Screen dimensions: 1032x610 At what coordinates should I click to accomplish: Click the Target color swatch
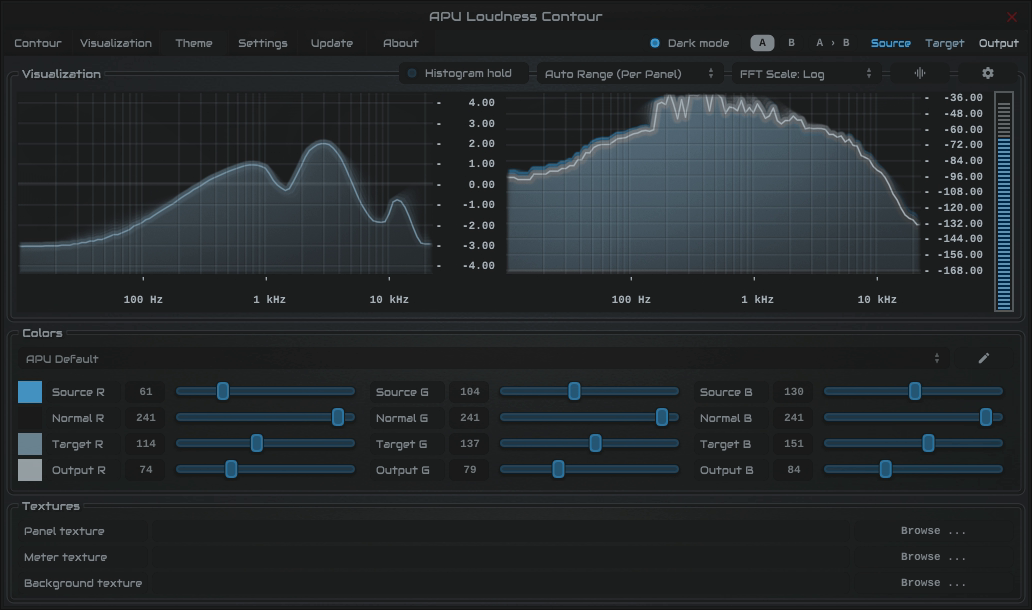pos(30,444)
